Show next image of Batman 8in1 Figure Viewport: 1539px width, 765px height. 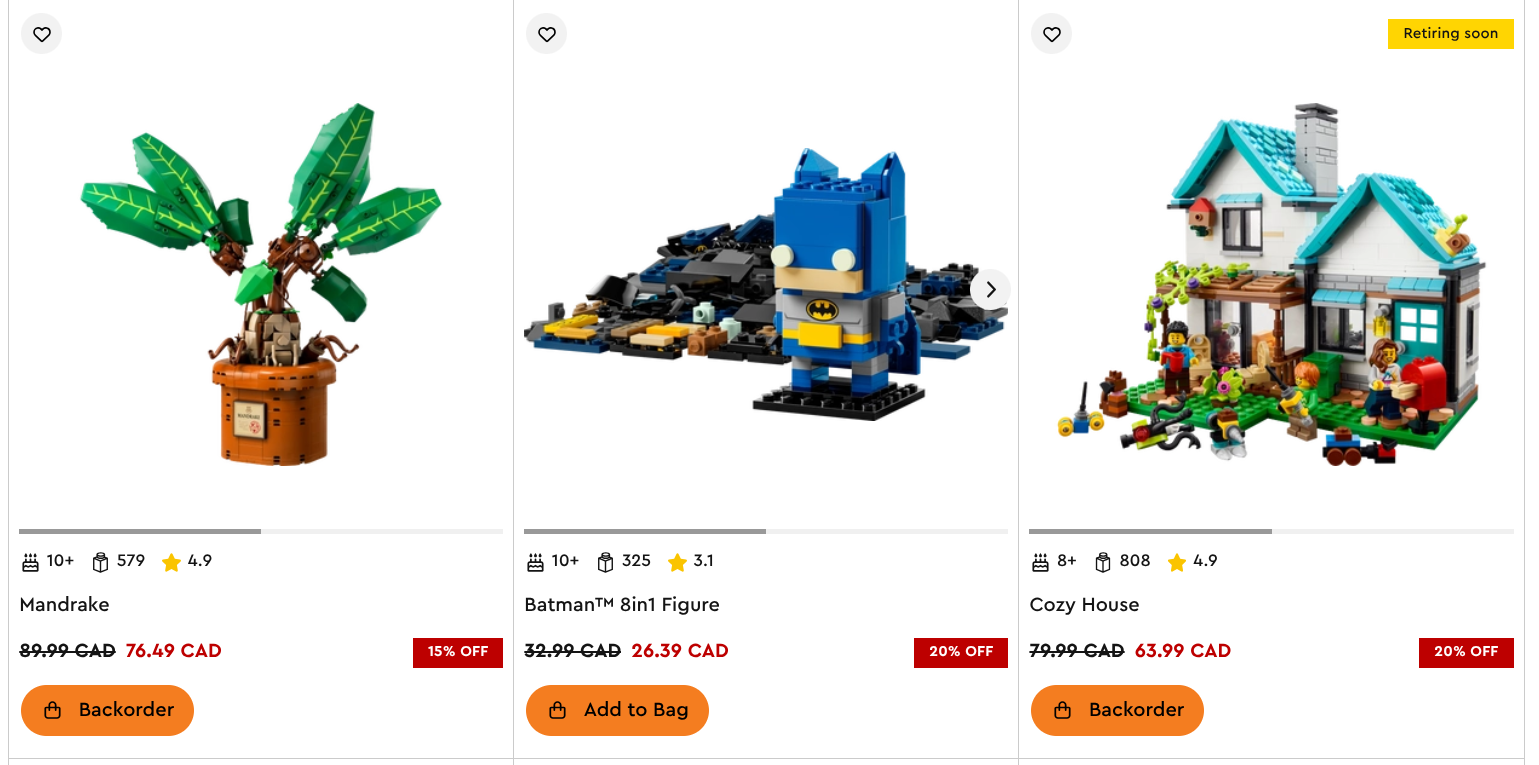pos(990,290)
